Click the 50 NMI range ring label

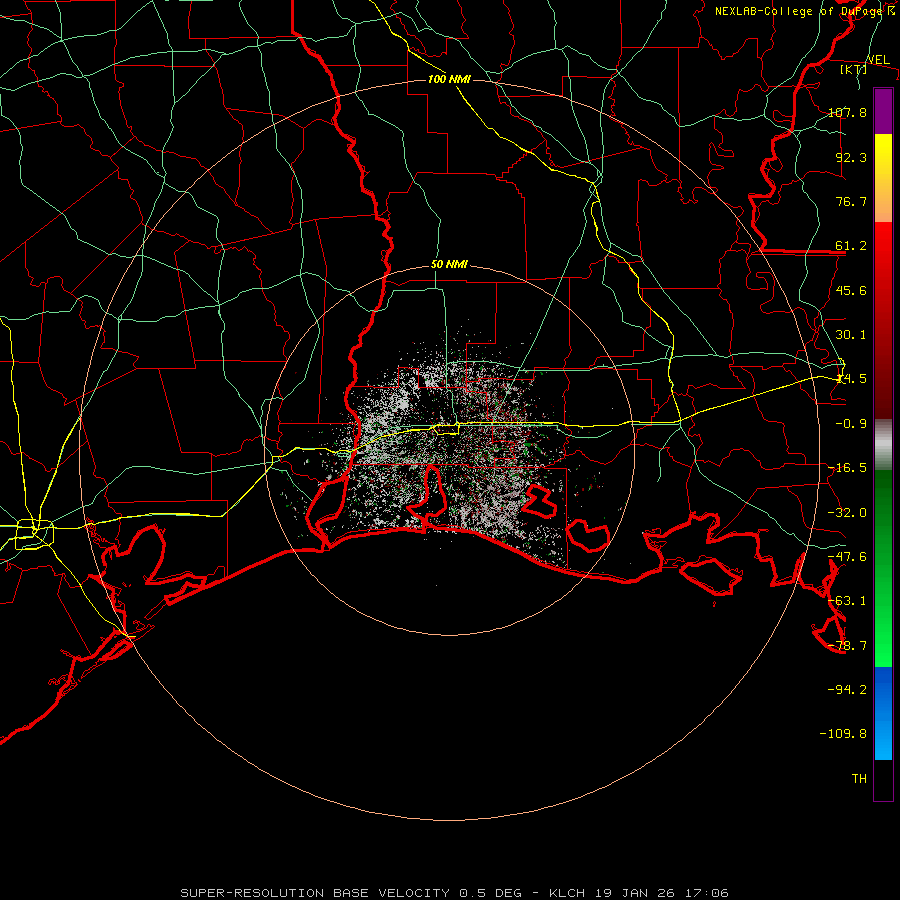449,265
